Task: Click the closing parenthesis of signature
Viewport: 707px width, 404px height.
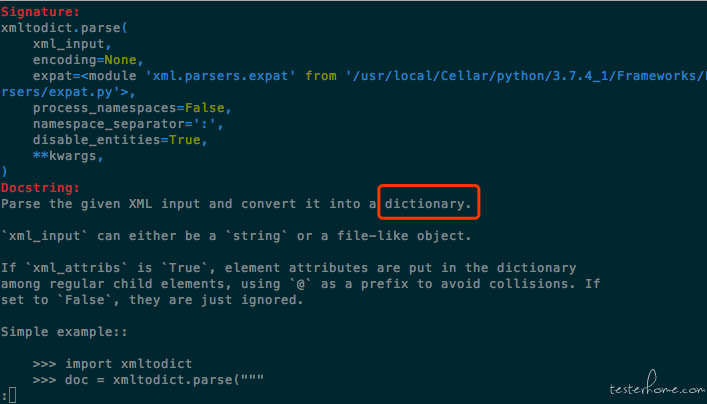Action: coord(4,172)
